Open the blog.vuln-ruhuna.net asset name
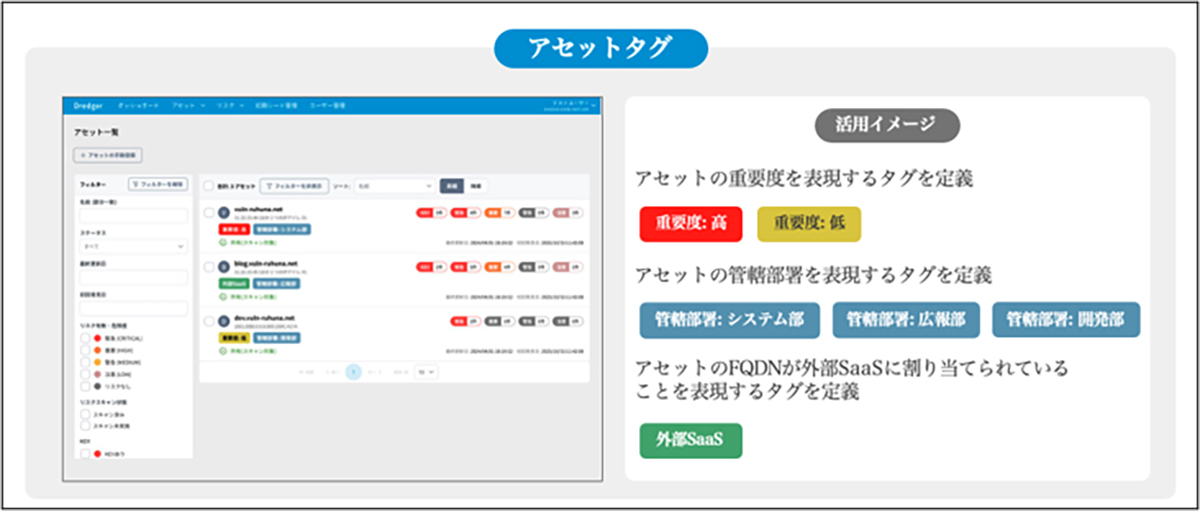Screen dimensions: 1200x511 coord(266,263)
